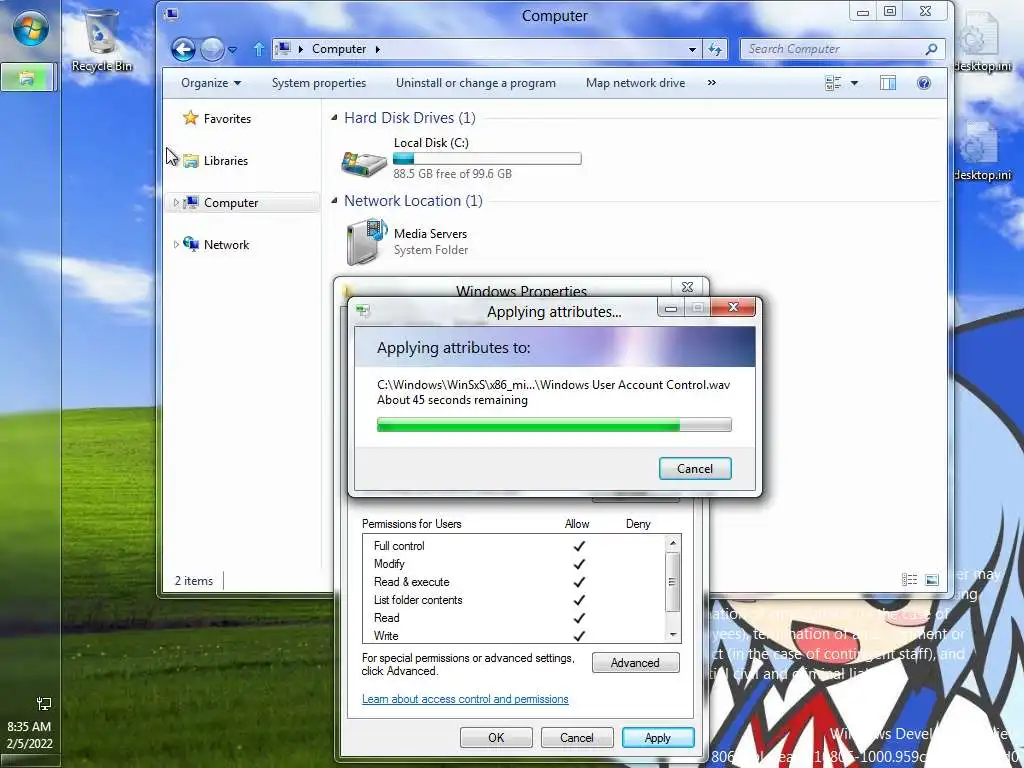Open the recent pages dropdown arrow
This screenshot has width=1024, height=768.
[232, 50]
